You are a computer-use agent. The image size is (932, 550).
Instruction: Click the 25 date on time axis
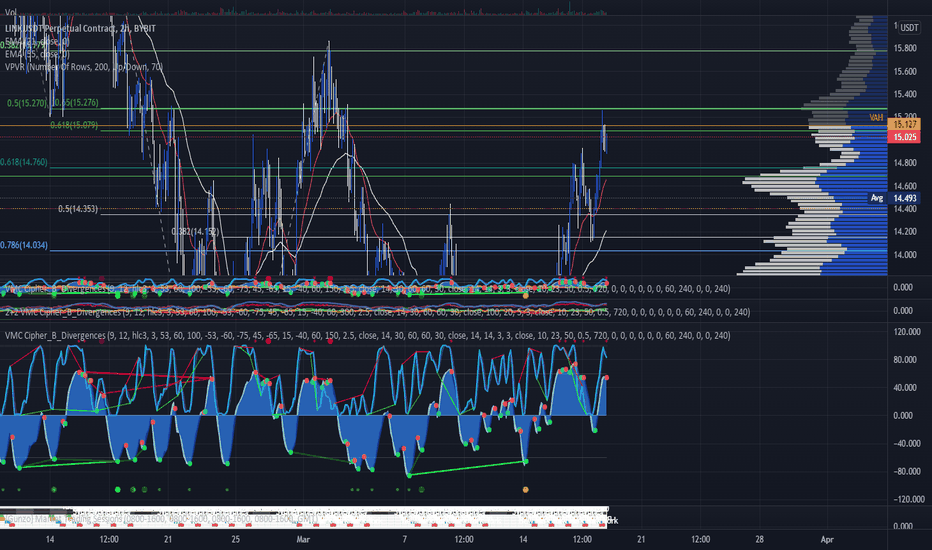click(x=236, y=539)
